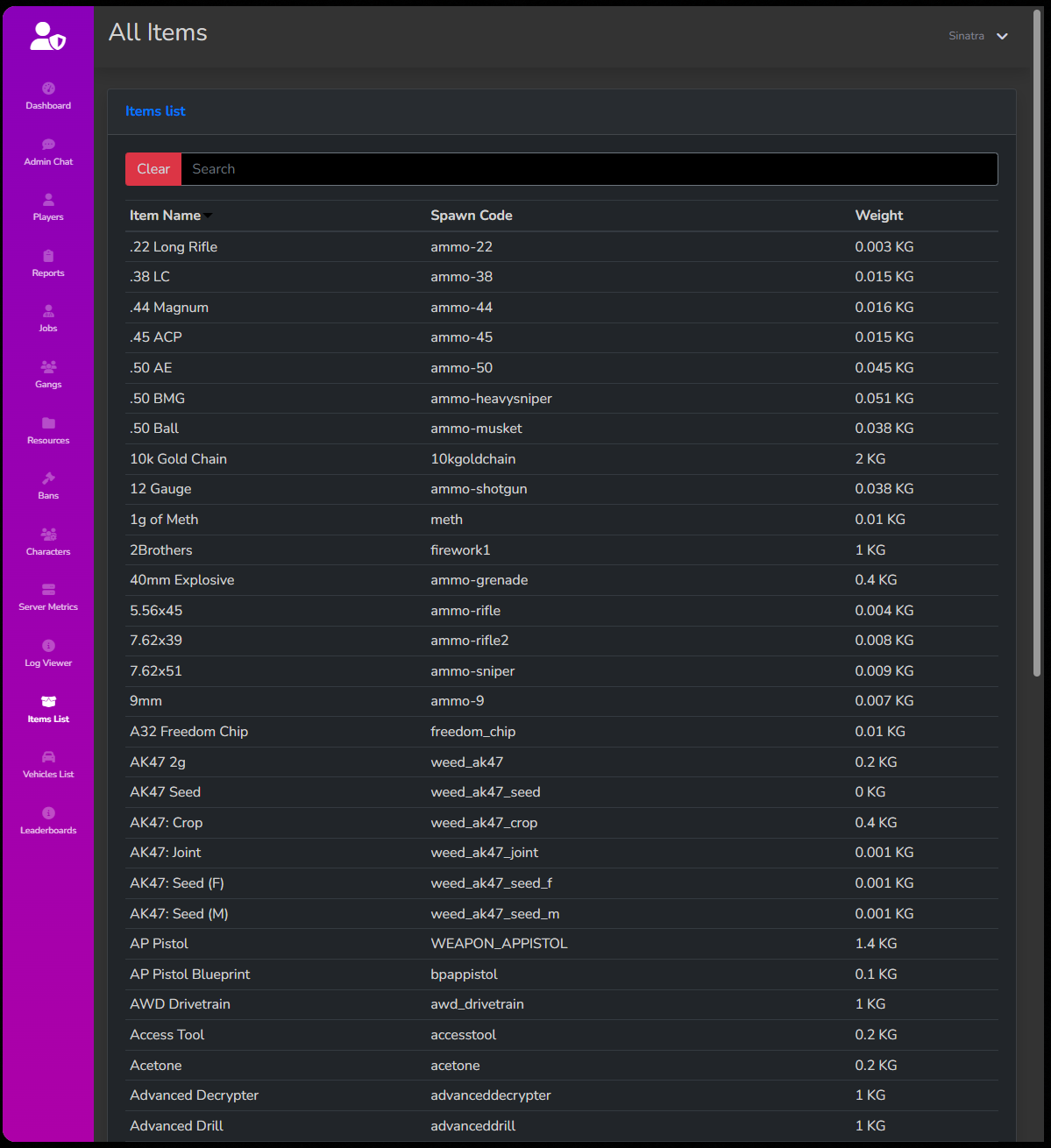Click the awd_drivetrain spawn code
The width and height of the screenshot is (1051, 1148).
click(478, 1004)
